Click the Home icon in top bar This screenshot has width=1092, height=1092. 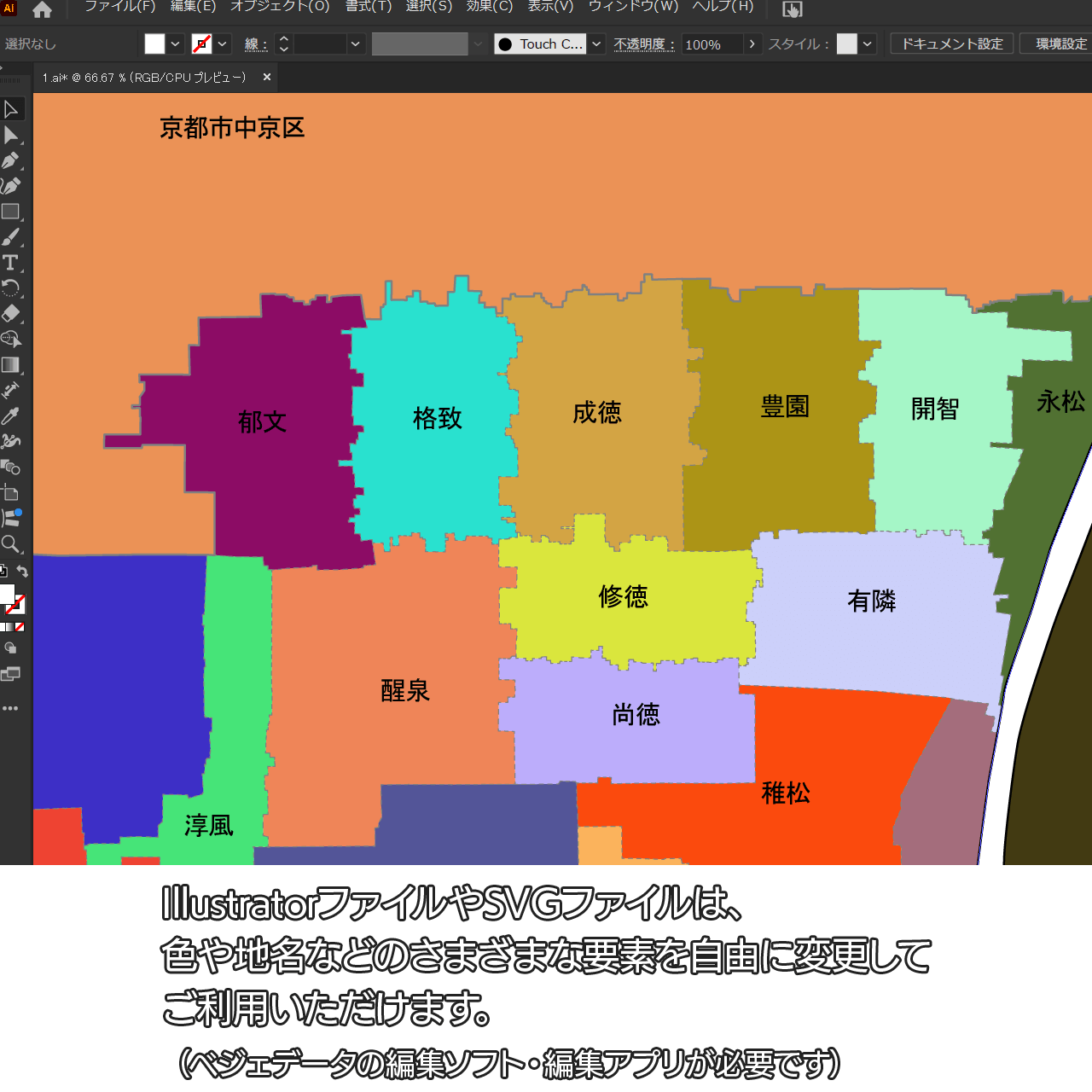click(42, 10)
